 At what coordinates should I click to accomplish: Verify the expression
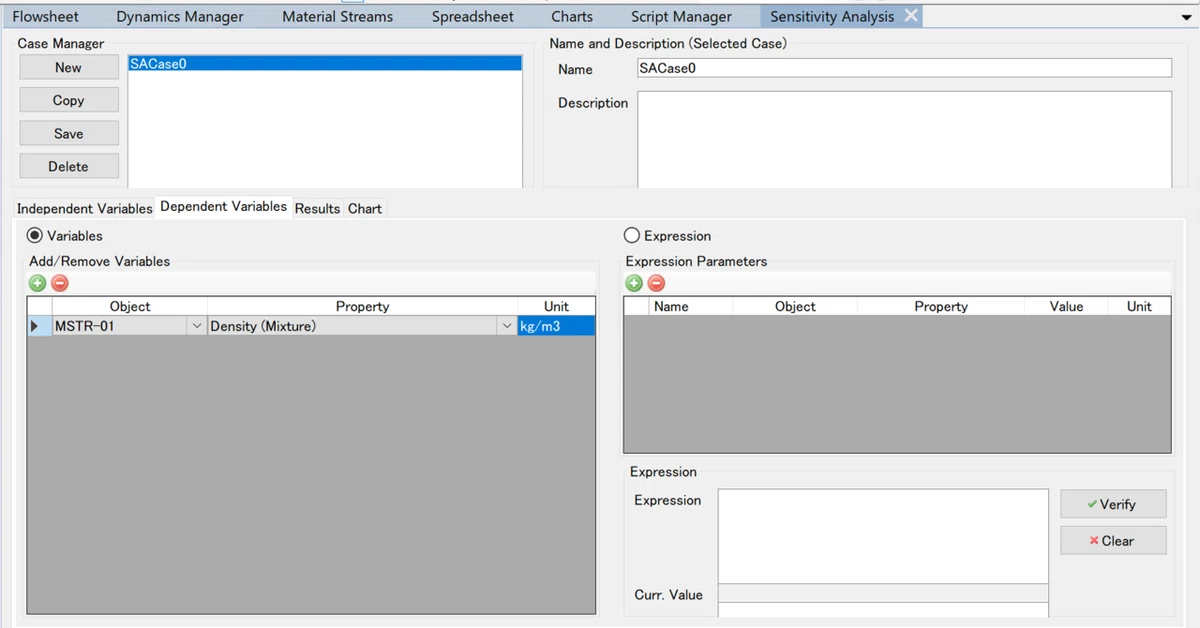click(x=1113, y=504)
